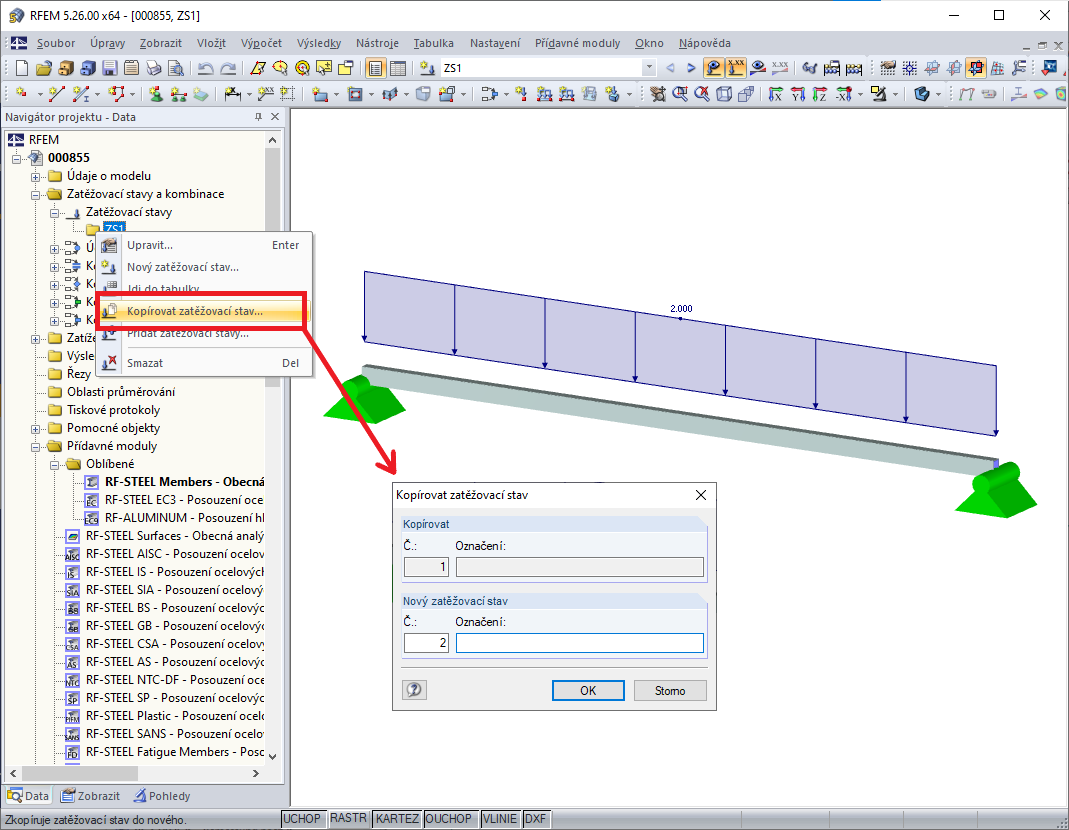Collapse Zatěžovací stavy a kombinace folder

click(35, 194)
